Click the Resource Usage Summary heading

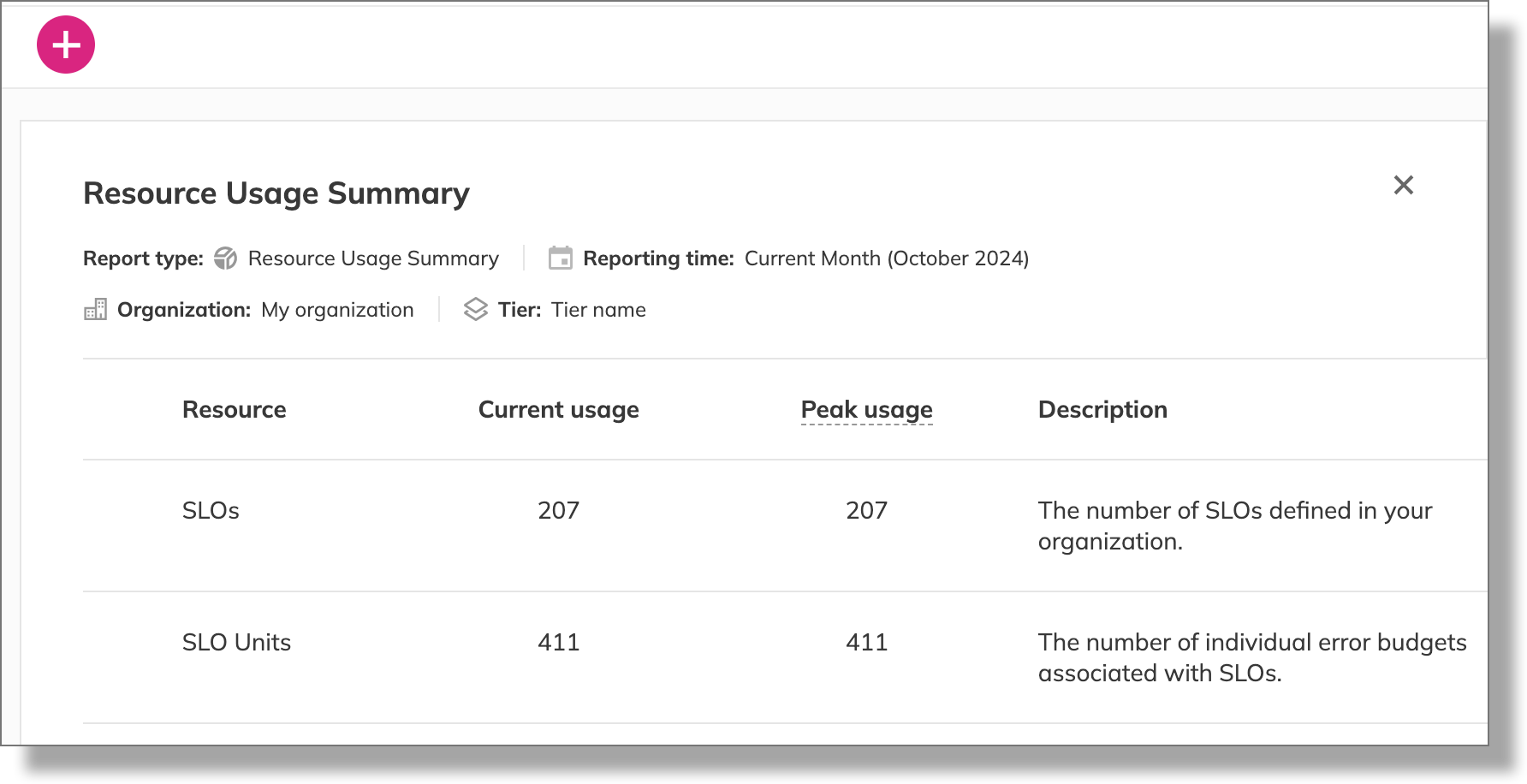point(276,193)
